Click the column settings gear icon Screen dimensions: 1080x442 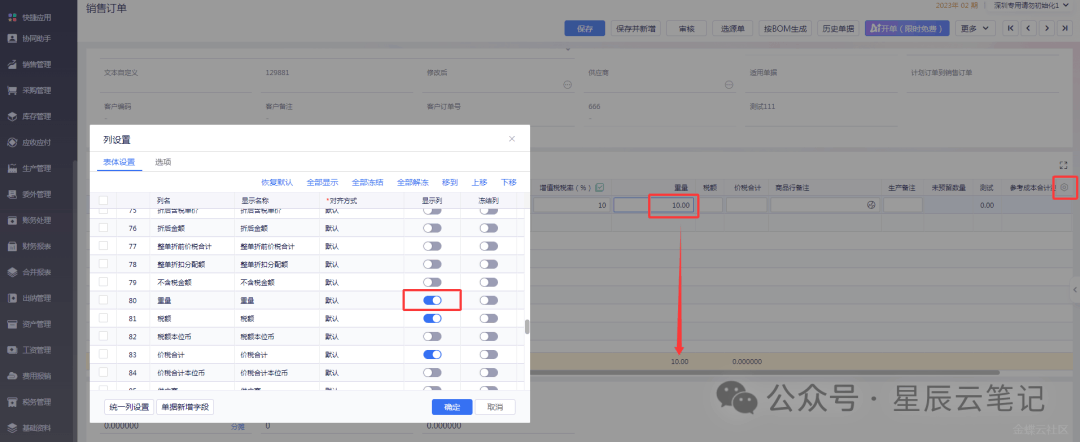pos(1064,187)
